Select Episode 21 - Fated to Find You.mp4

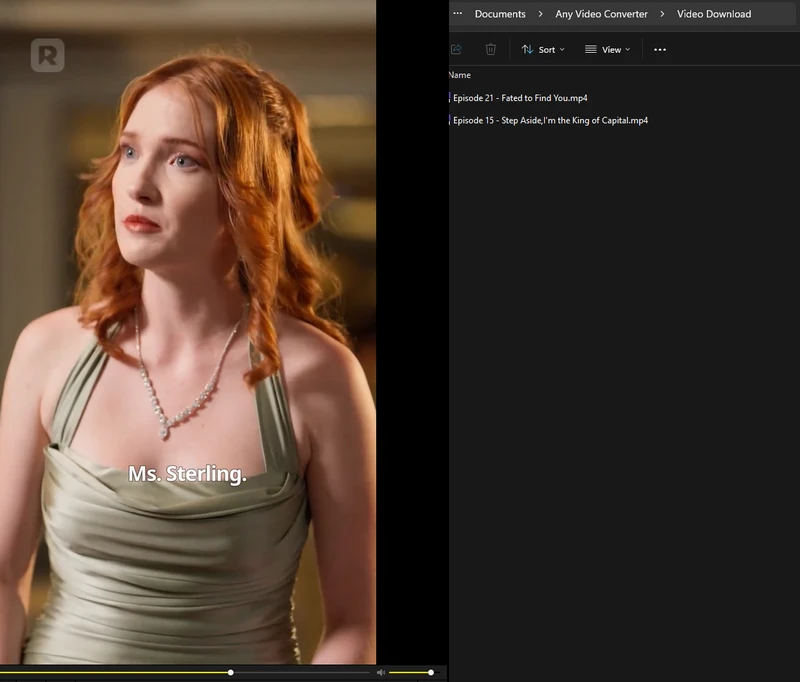click(x=520, y=98)
